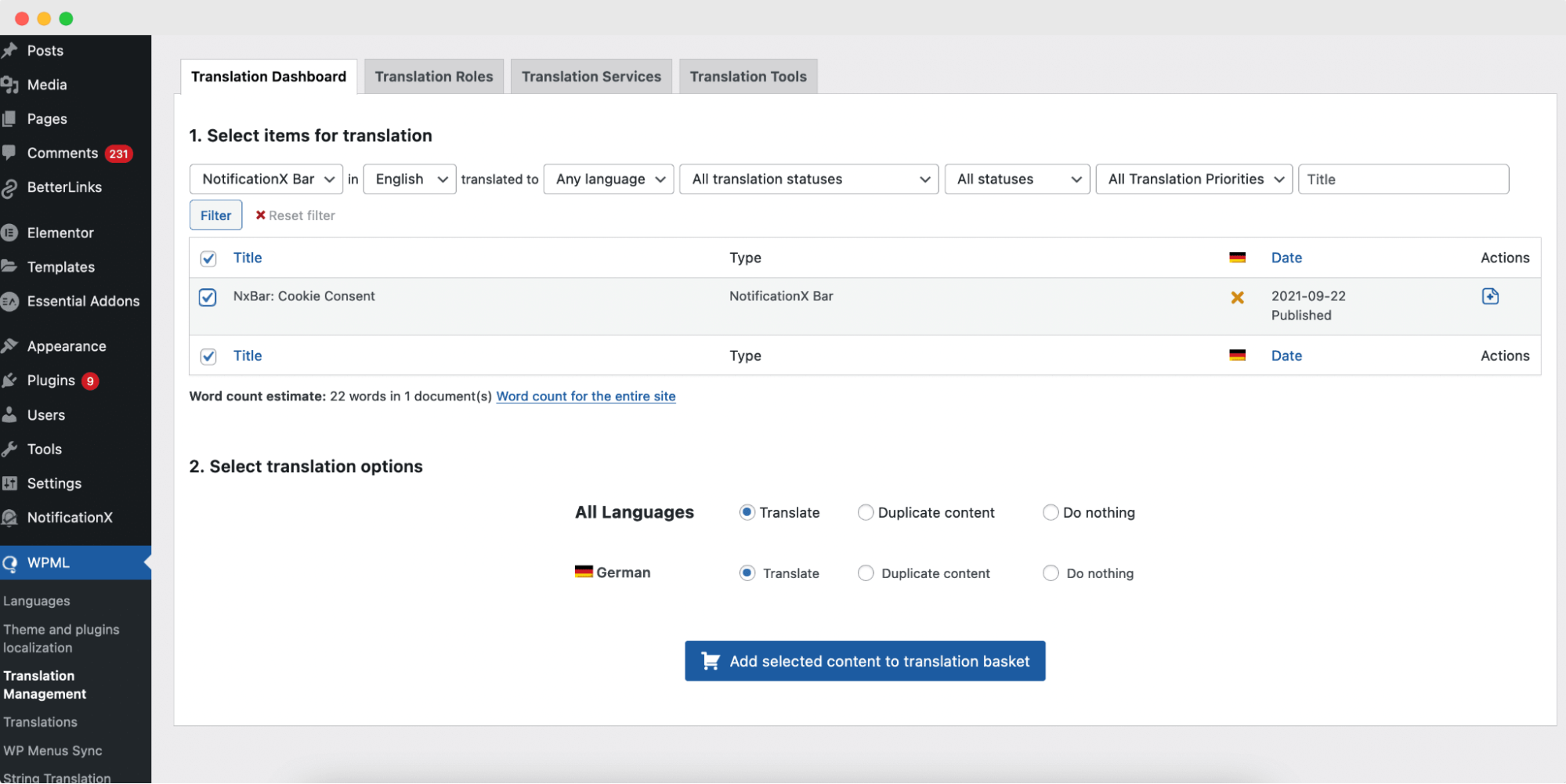Select Duplicate content for German

pos(866,573)
